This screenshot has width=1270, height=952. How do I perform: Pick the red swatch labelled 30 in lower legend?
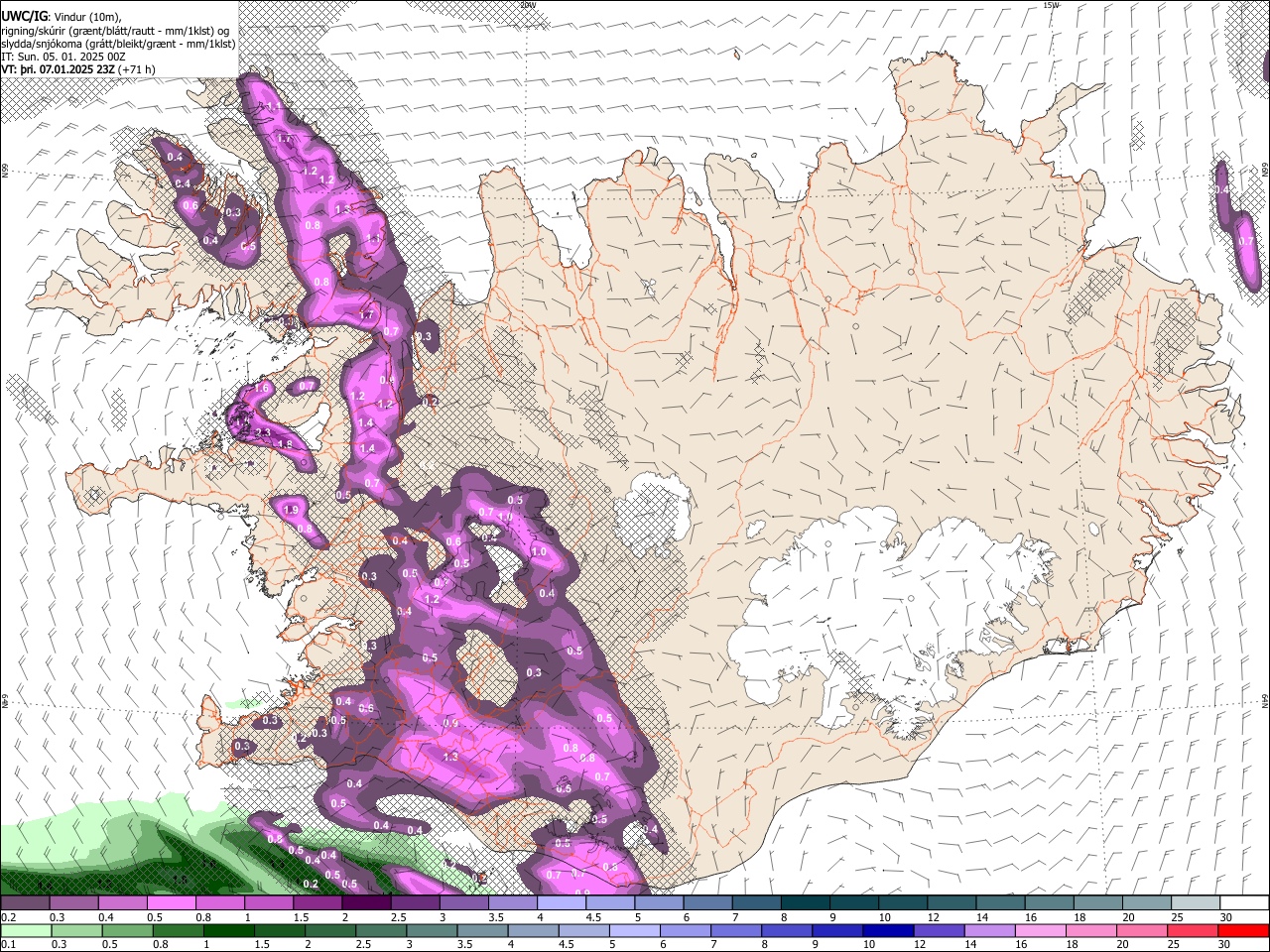[x=1242, y=930]
